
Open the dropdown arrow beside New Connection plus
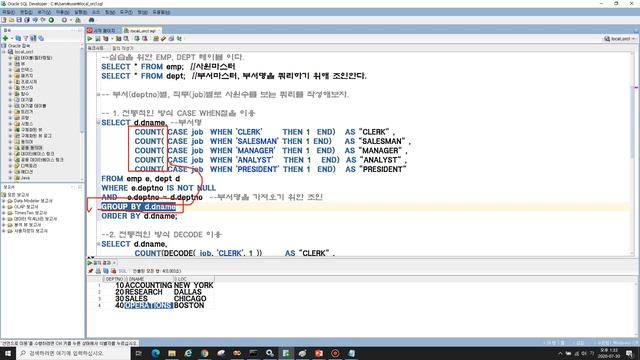11,38
